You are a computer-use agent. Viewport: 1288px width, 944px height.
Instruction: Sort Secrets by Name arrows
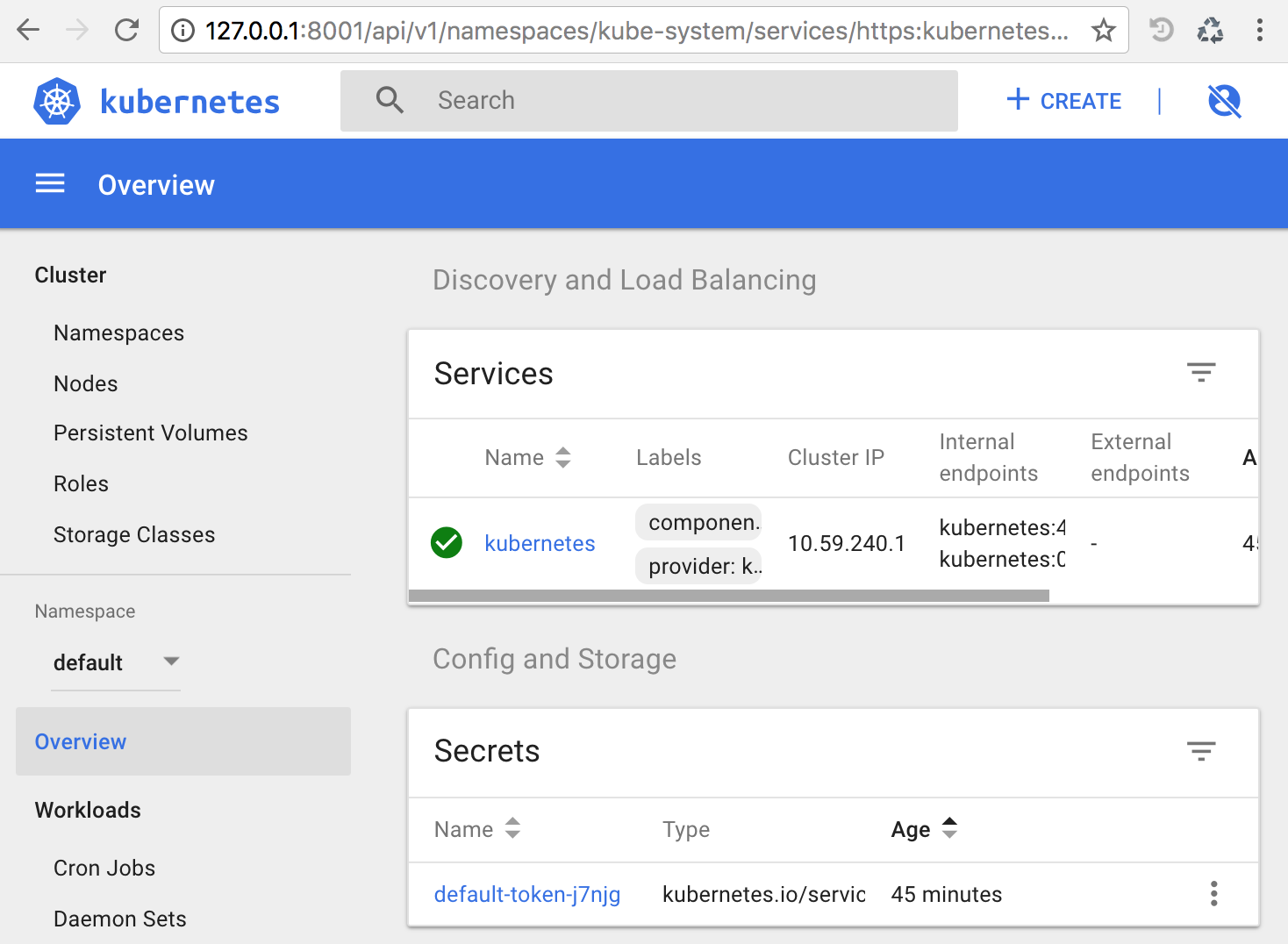512,828
